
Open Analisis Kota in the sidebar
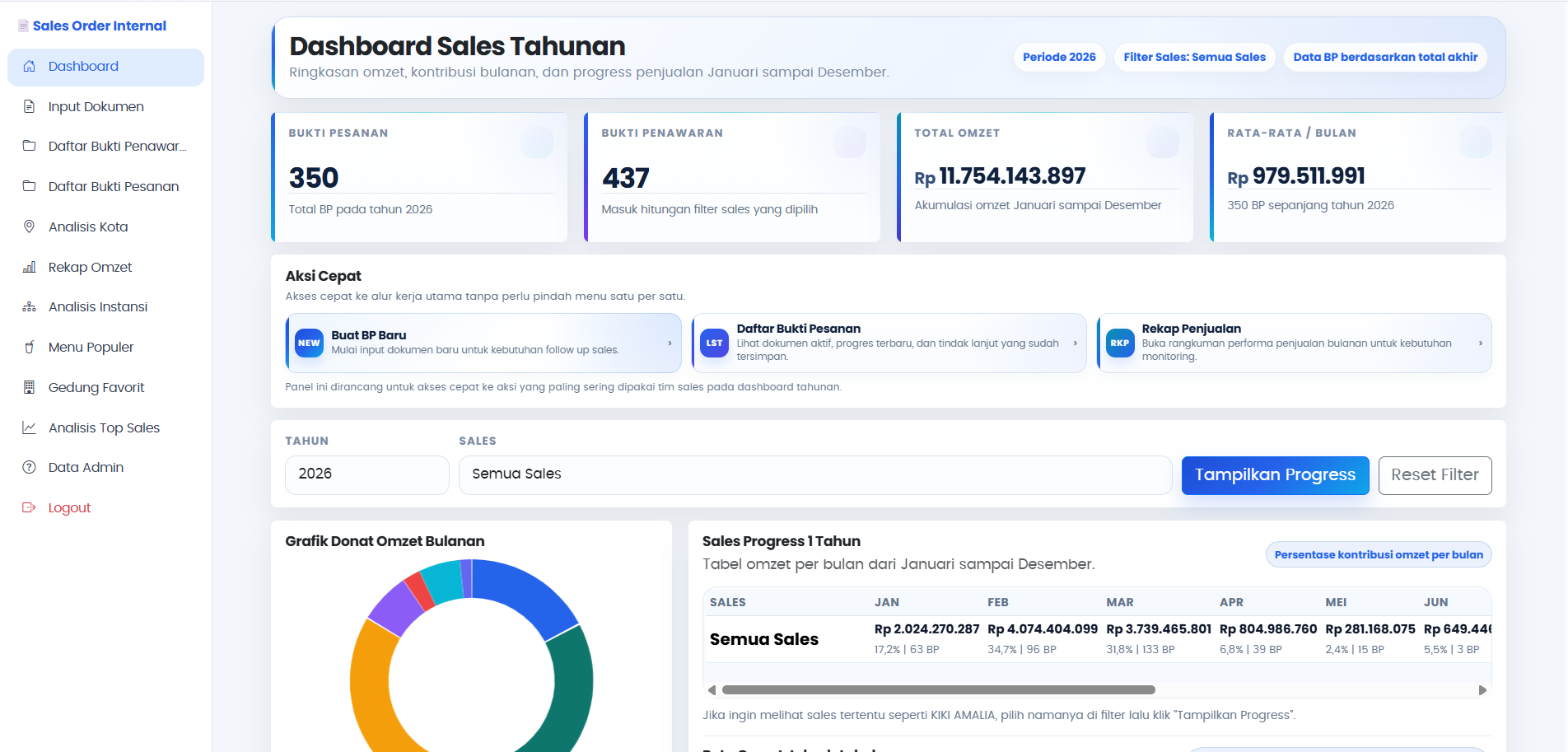(105, 227)
